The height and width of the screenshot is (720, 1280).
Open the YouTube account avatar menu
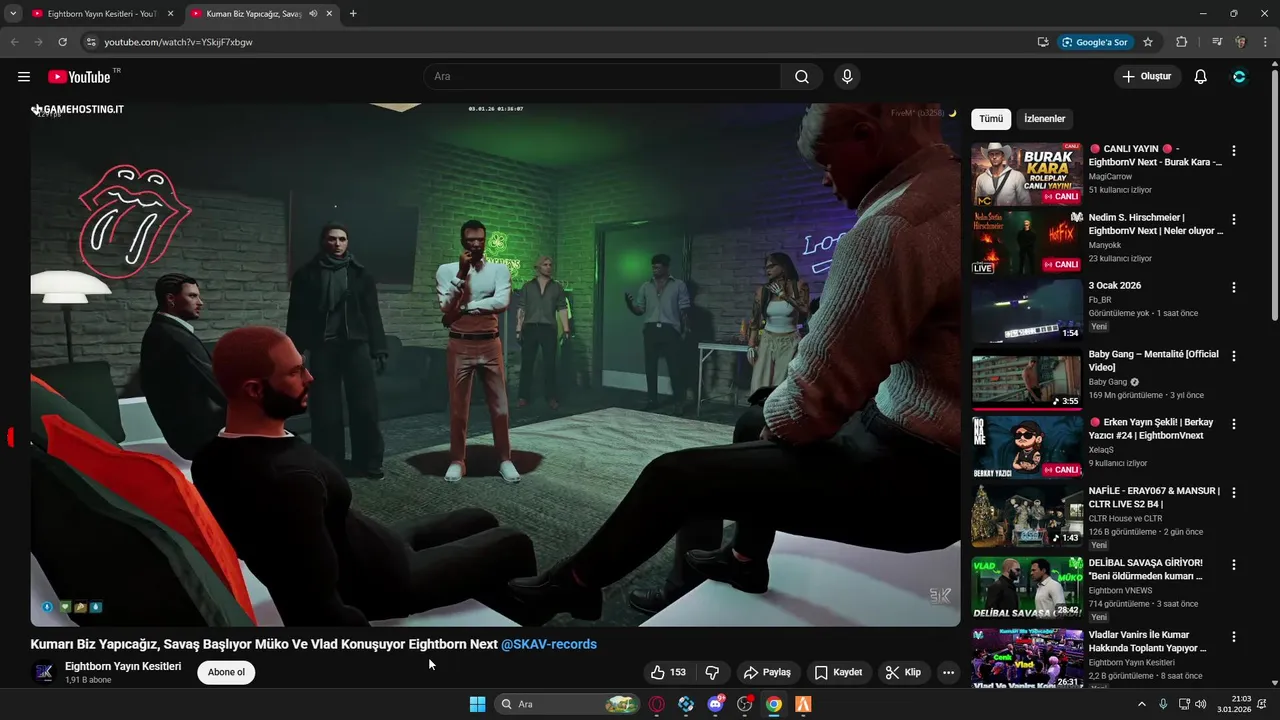[1240, 77]
